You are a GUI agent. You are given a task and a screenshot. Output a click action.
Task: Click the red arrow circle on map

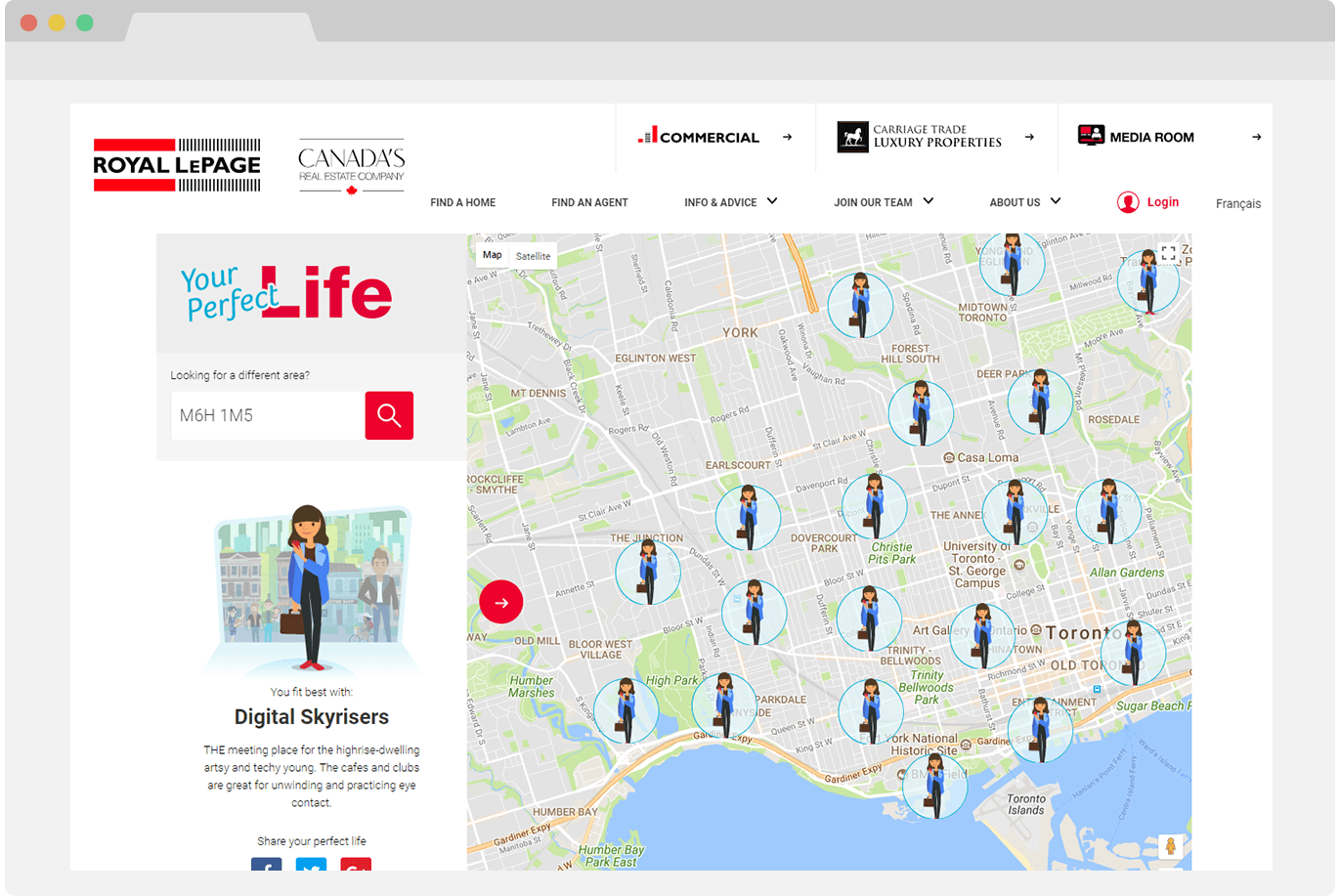click(501, 603)
